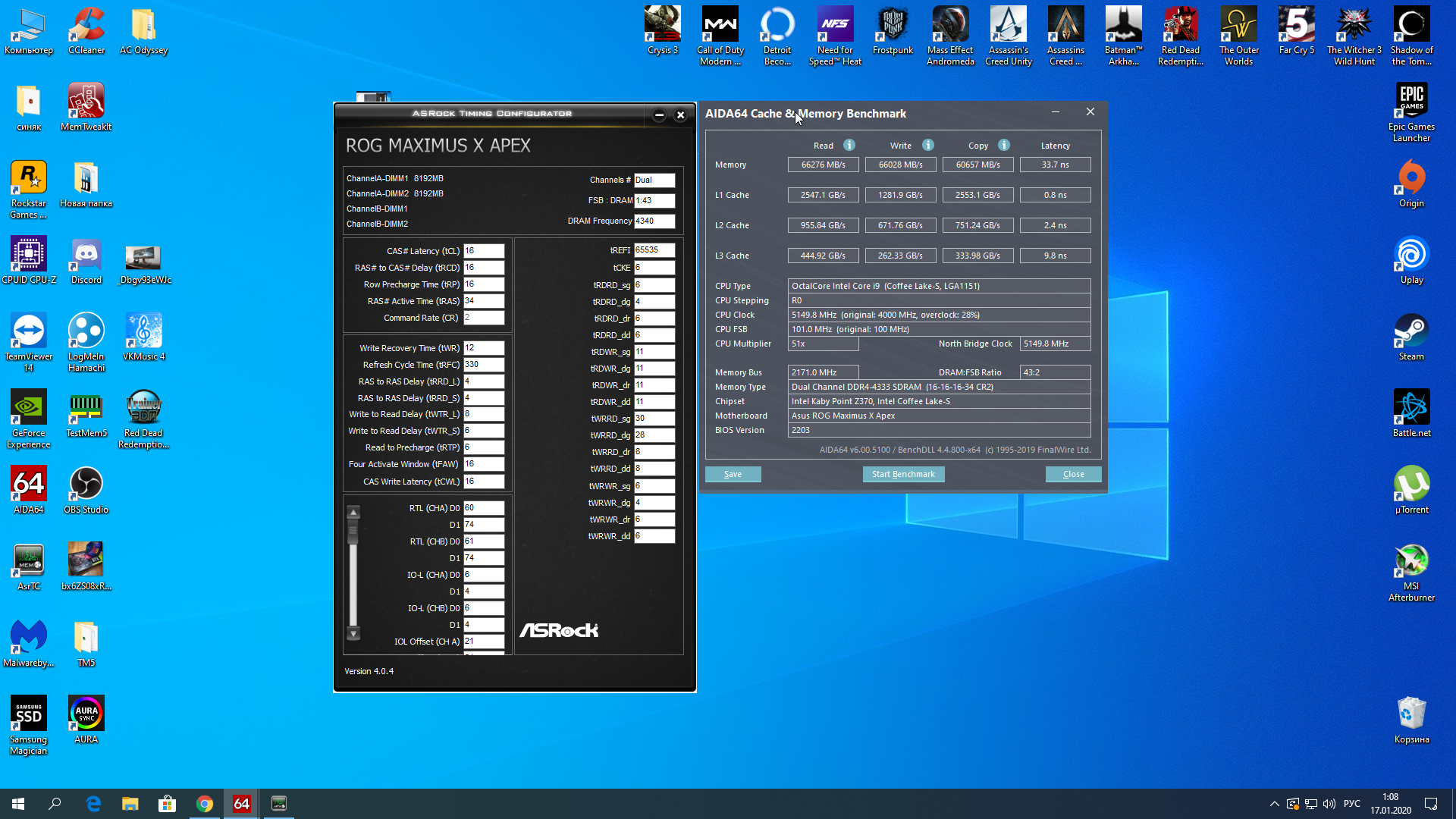1456x819 pixels.
Task: Click the Read info icon in AIDA64
Action: coord(849,145)
